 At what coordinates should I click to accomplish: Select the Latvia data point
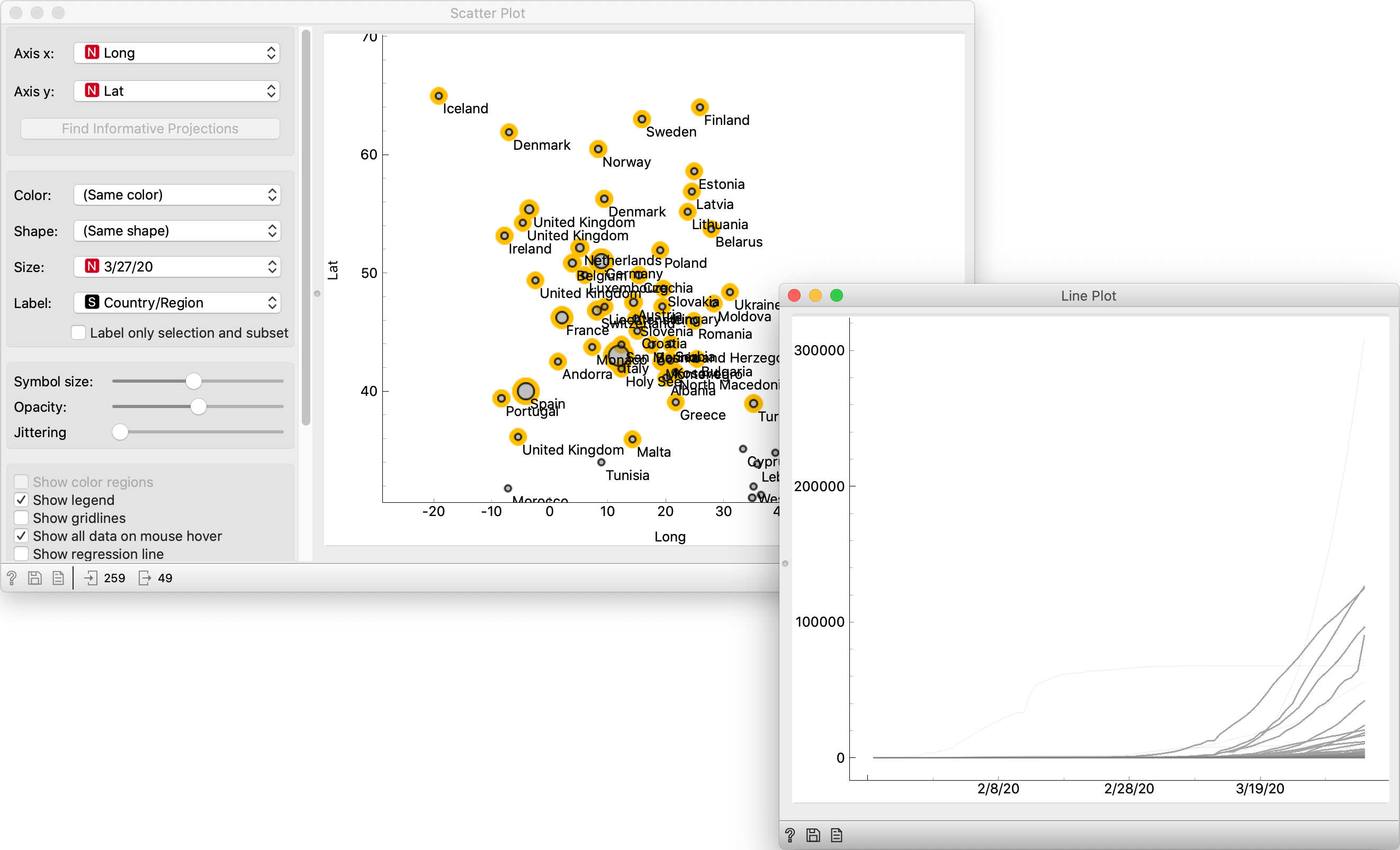point(692,192)
